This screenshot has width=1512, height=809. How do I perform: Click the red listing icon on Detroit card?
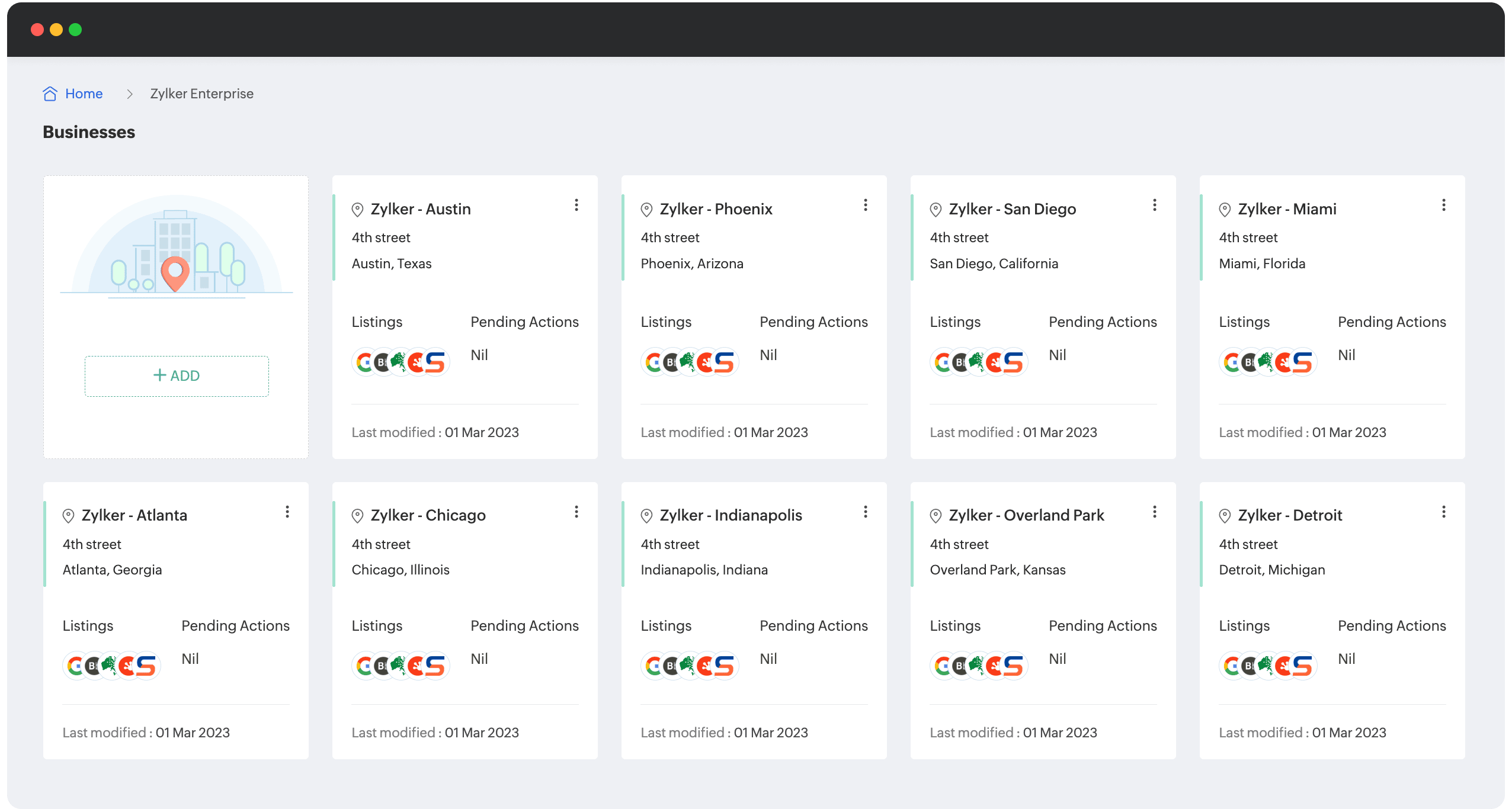[1283, 666]
